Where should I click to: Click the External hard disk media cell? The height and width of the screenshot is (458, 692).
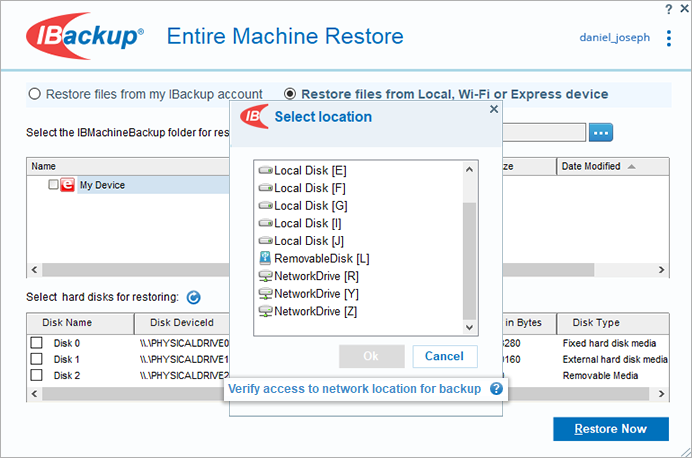click(x=615, y=360)
